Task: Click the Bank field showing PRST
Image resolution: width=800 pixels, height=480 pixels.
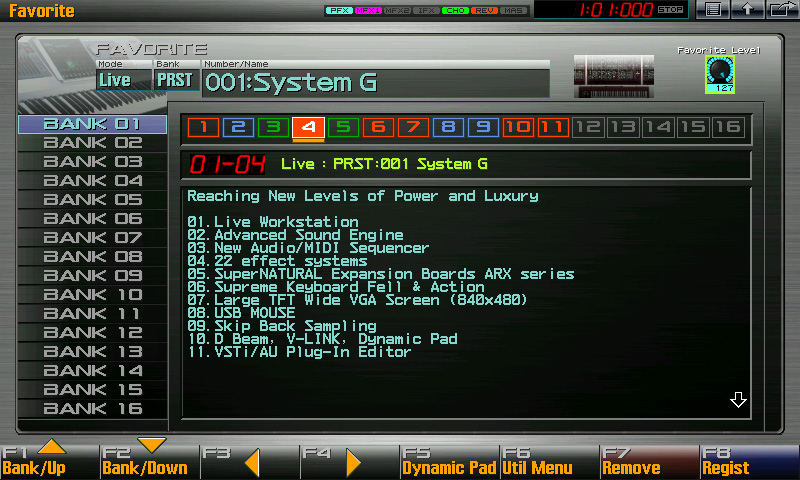Action: (176, 80)
